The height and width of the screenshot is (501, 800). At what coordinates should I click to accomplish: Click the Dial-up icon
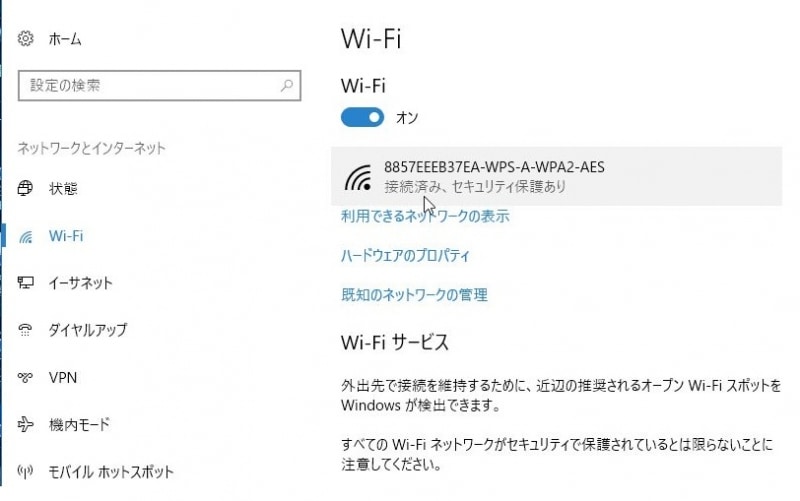(26, 330)
